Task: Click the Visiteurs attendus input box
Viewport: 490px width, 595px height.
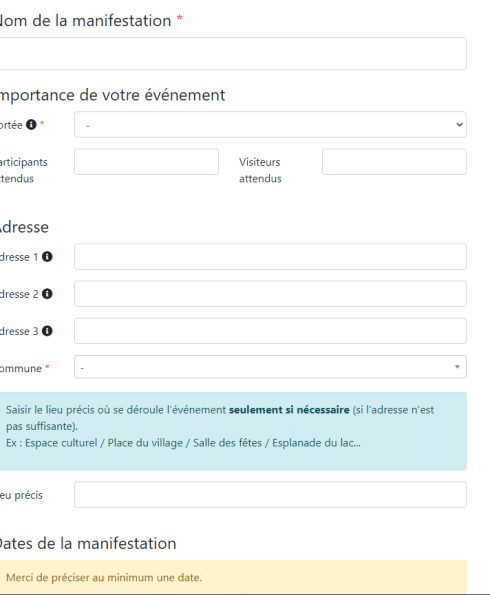Action: (394, 162)
